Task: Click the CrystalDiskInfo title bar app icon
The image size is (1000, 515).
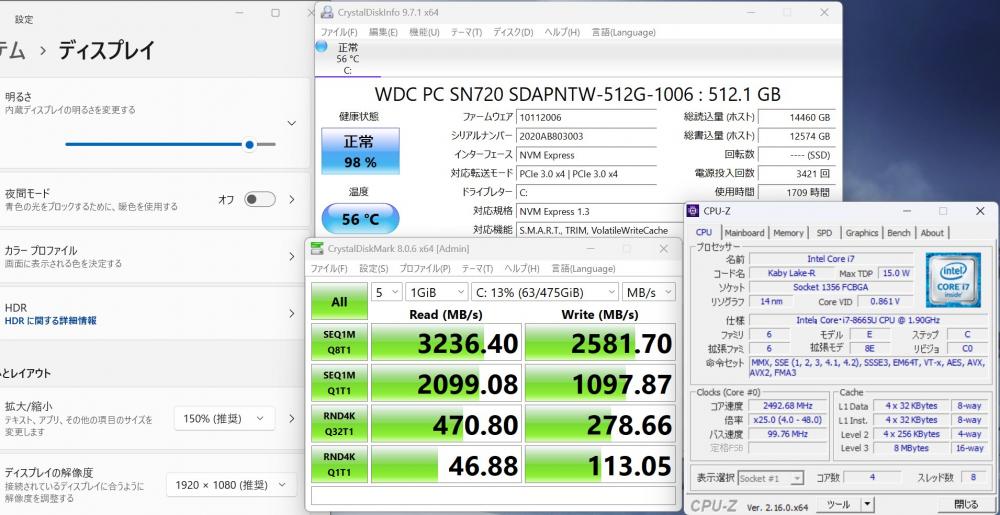Action: (x=327, y=12)
